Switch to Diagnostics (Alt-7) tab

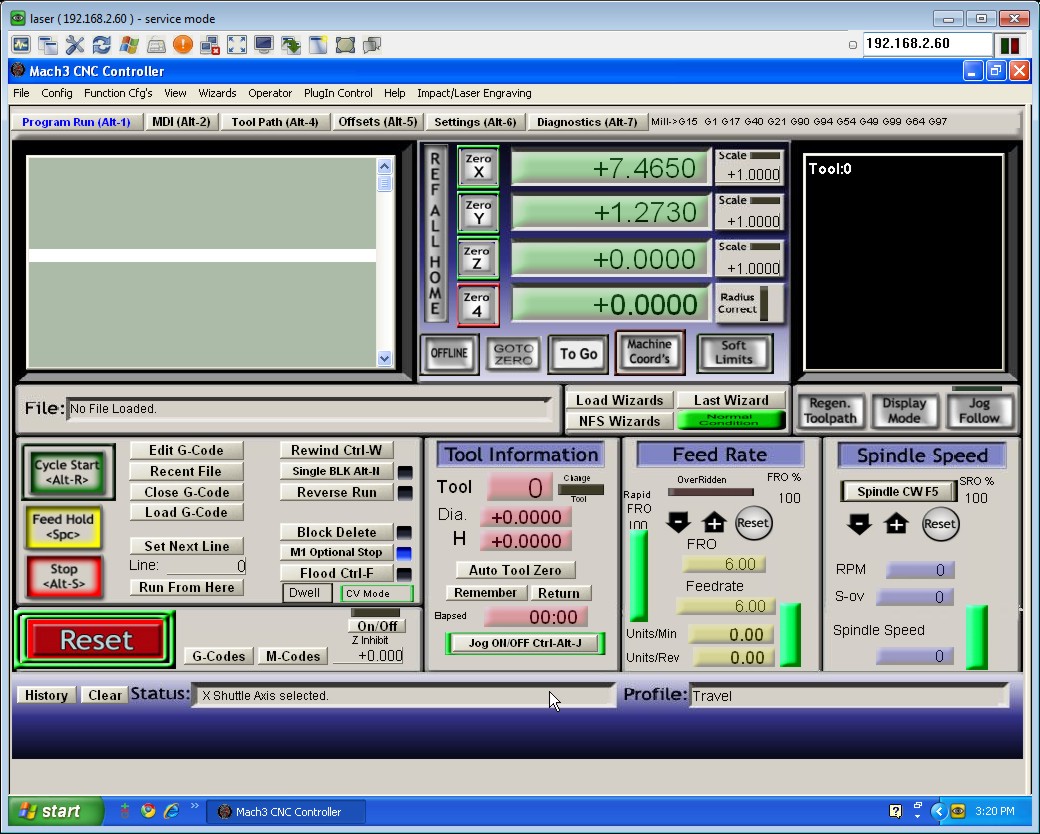point(587,121)
